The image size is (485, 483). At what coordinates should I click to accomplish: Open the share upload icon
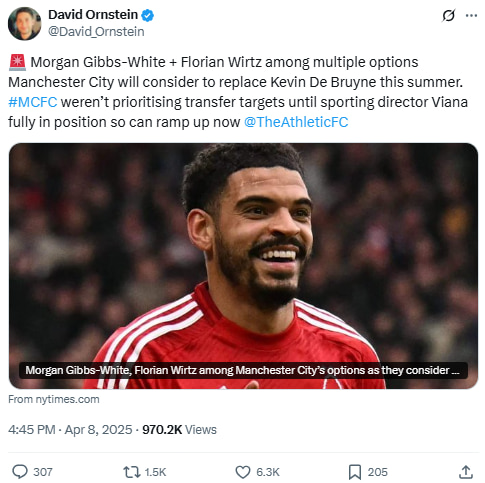(x=466, y=472)
